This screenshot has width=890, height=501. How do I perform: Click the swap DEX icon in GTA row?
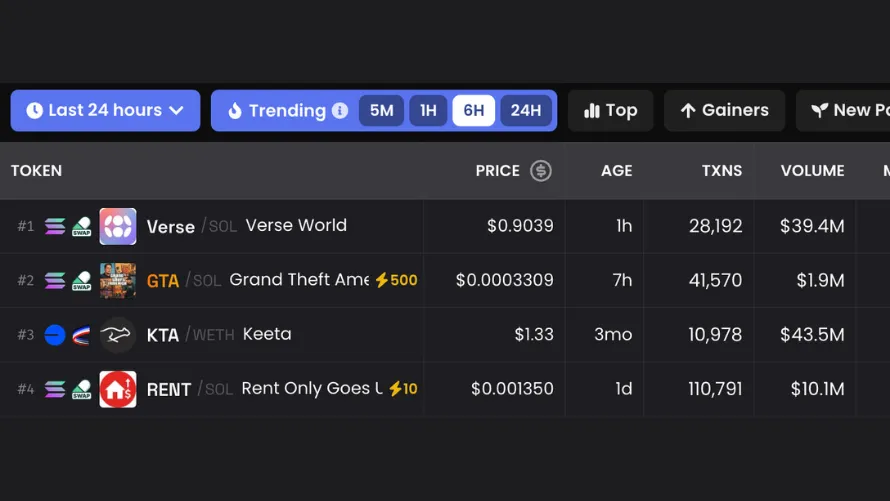82,280
